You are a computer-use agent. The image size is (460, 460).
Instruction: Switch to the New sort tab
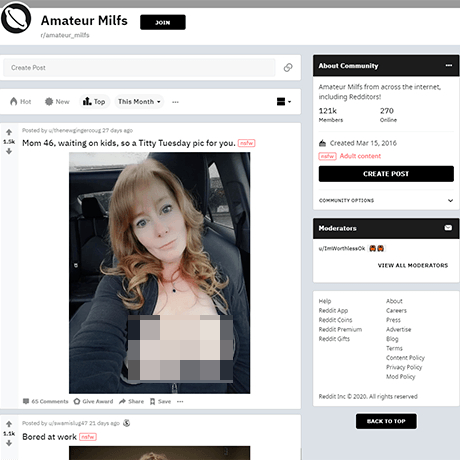(57, 102)
